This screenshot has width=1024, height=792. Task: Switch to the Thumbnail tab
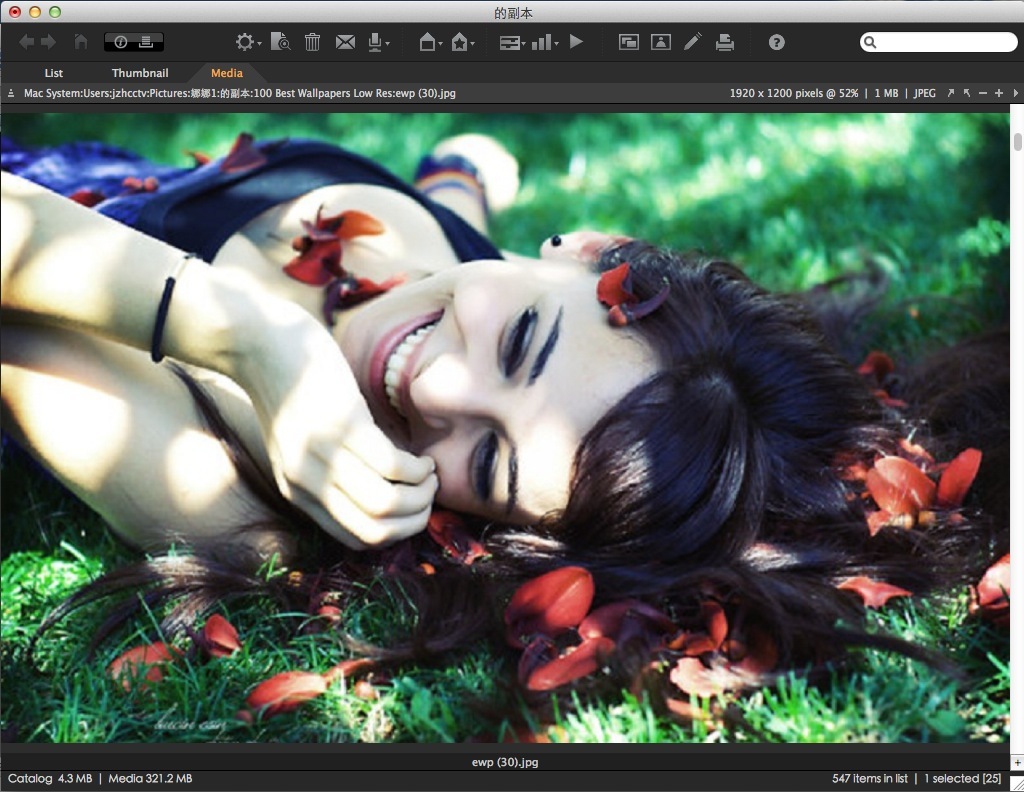pos(140,73)
